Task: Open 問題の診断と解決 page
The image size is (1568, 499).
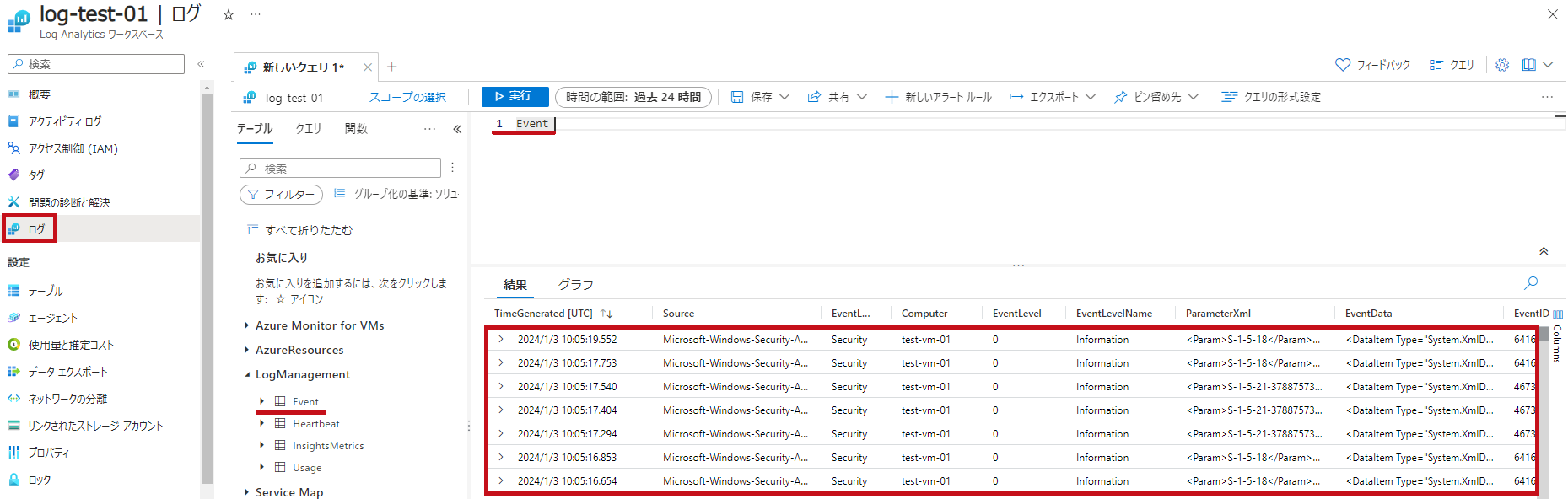Action: pyautogui.click(x=69, y=202)
